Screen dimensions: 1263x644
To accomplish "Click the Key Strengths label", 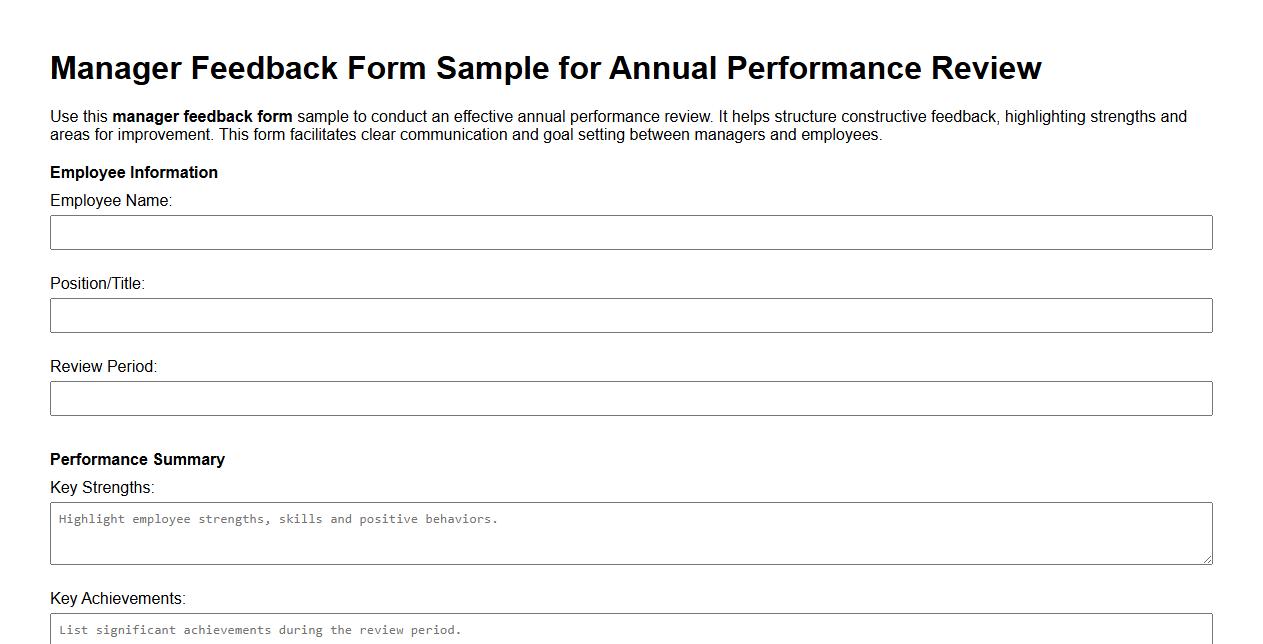I will (x=102, y=487).
